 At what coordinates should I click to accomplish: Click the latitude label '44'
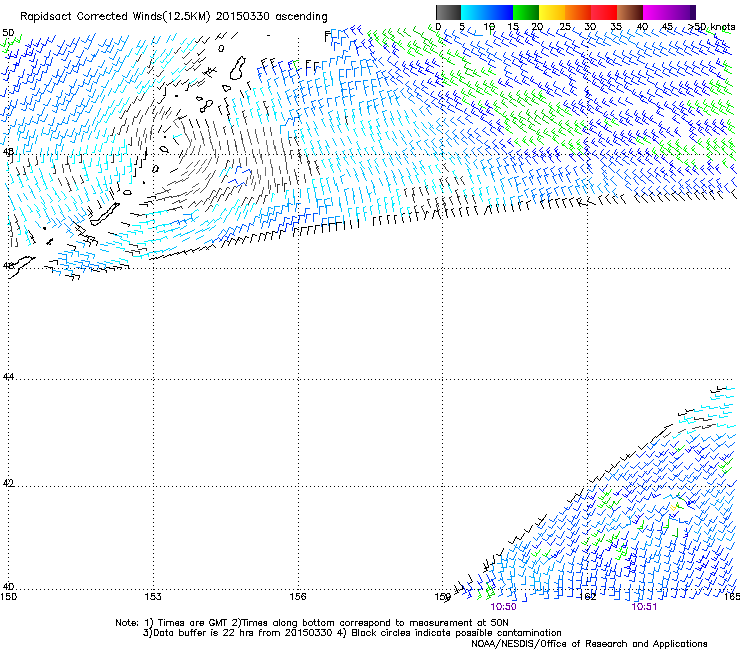point(8,377)
